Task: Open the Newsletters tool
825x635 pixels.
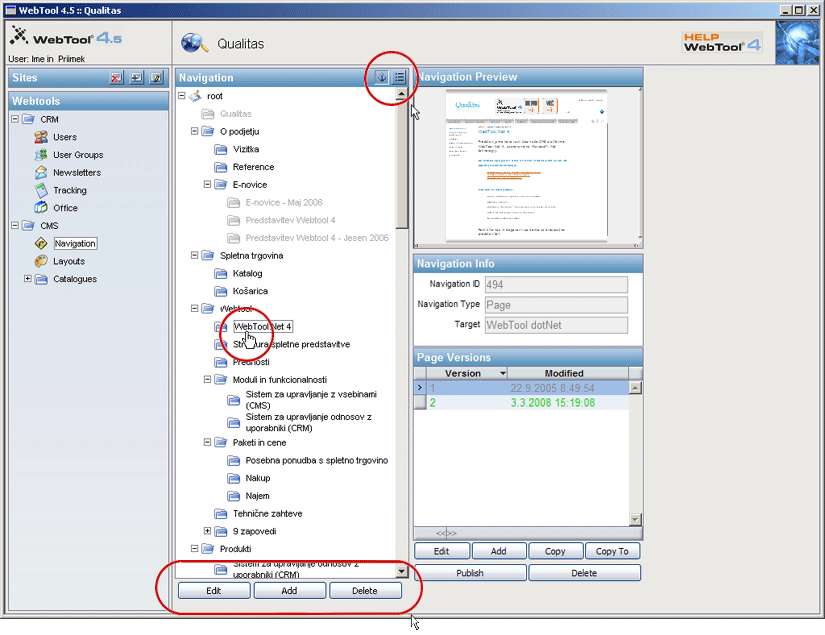Action: click(76, 173)
